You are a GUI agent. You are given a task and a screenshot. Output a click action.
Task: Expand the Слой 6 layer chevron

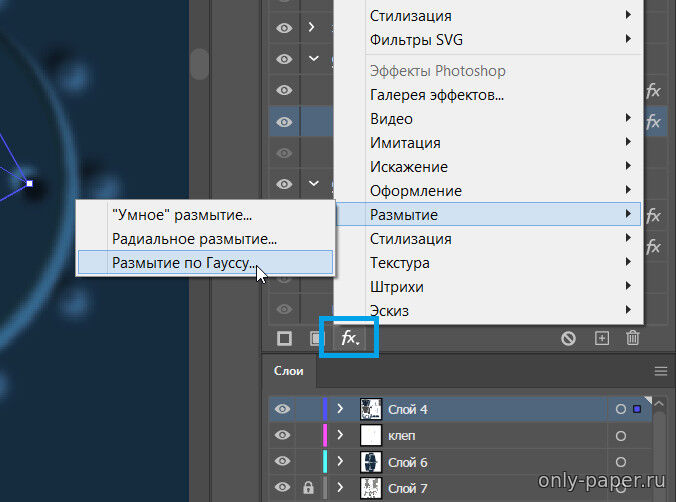click(x=340, y=462)
